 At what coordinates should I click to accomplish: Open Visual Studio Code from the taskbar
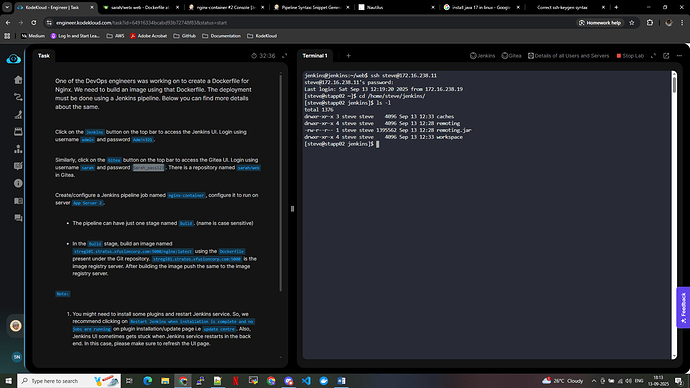pos(306,381)
